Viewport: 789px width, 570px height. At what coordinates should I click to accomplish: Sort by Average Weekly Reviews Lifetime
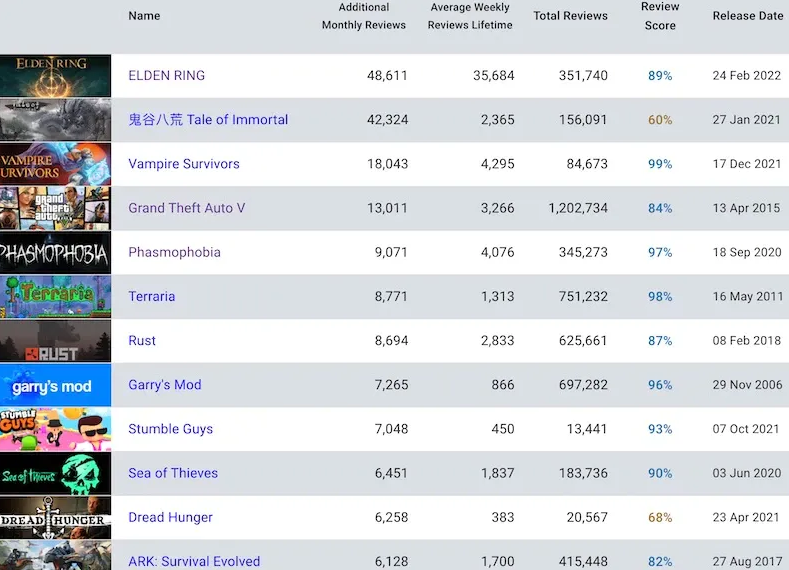tap(470, 16)
